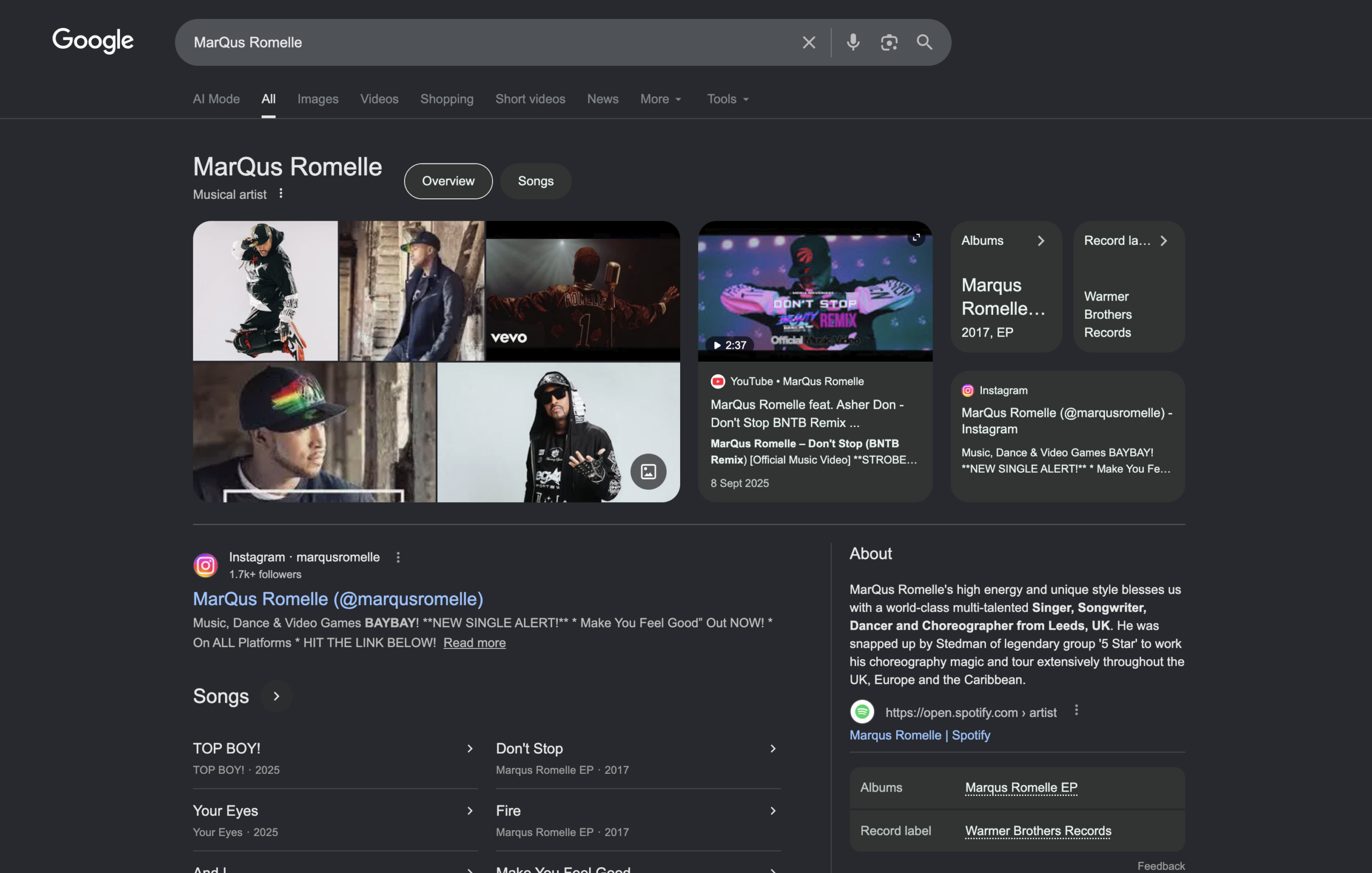Screen dimensions: 1372x873
Task: Open the Videos tab
Action: (379, 99)
